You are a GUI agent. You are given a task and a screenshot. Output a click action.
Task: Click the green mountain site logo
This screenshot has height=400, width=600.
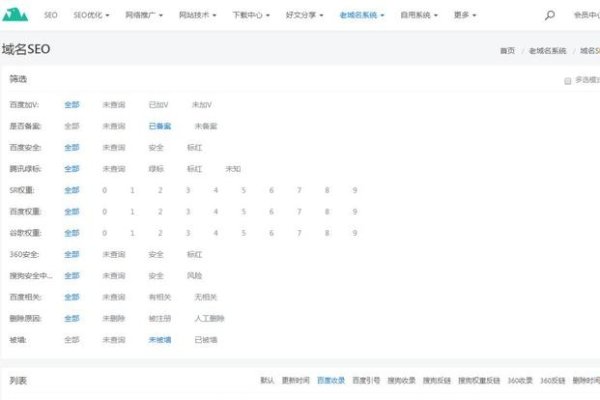[15, 14]
